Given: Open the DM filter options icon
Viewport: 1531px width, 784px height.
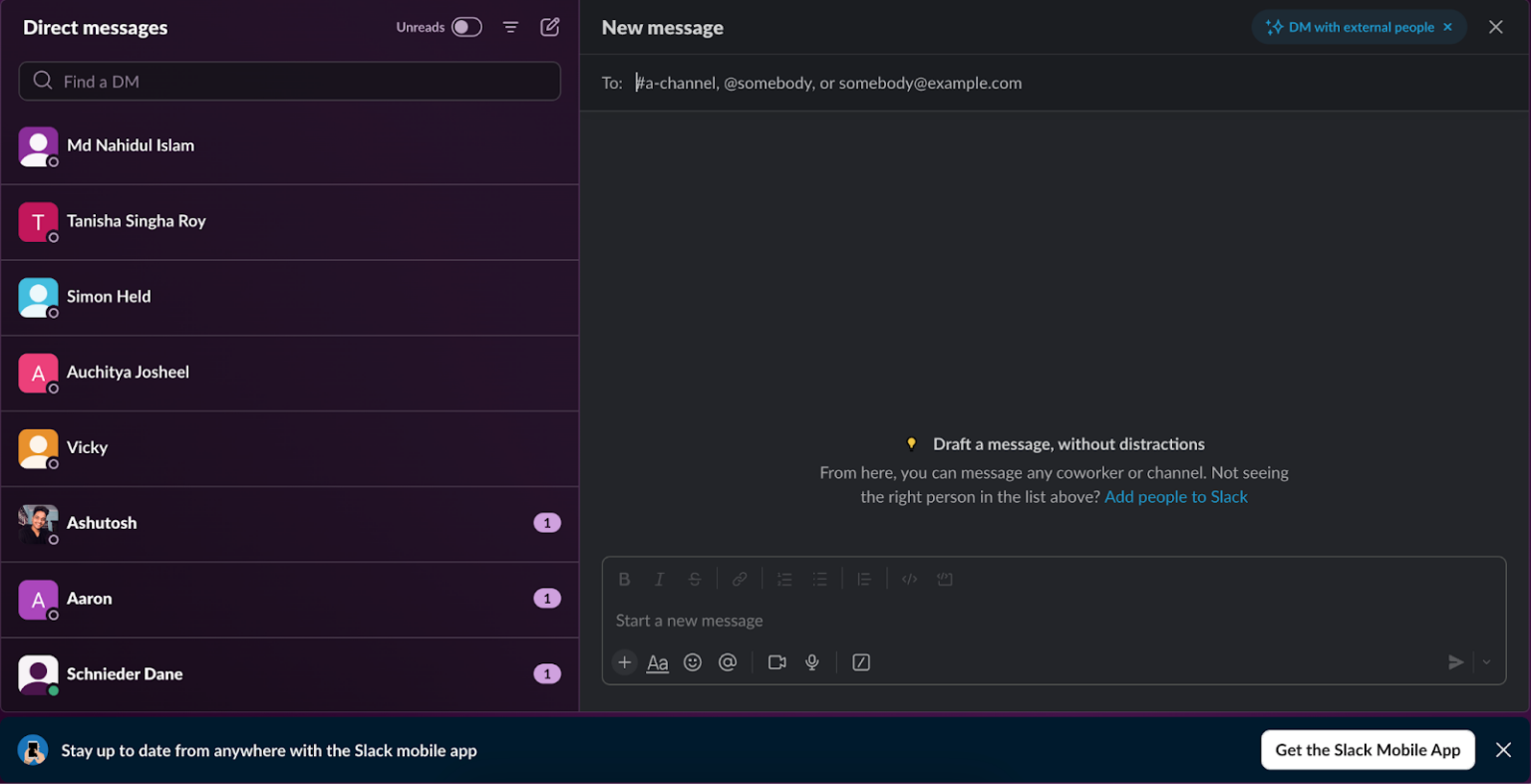Looking at the screenshot, I should click(510, 27).
